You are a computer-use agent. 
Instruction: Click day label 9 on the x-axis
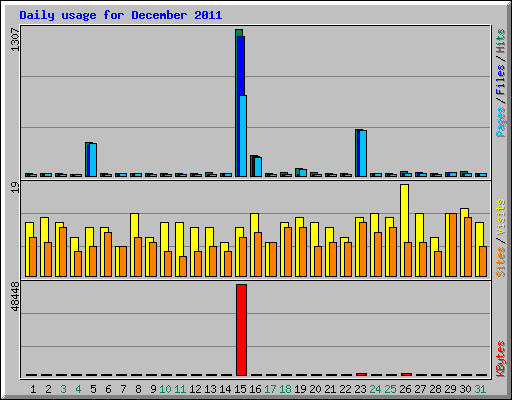pos(153,389)
